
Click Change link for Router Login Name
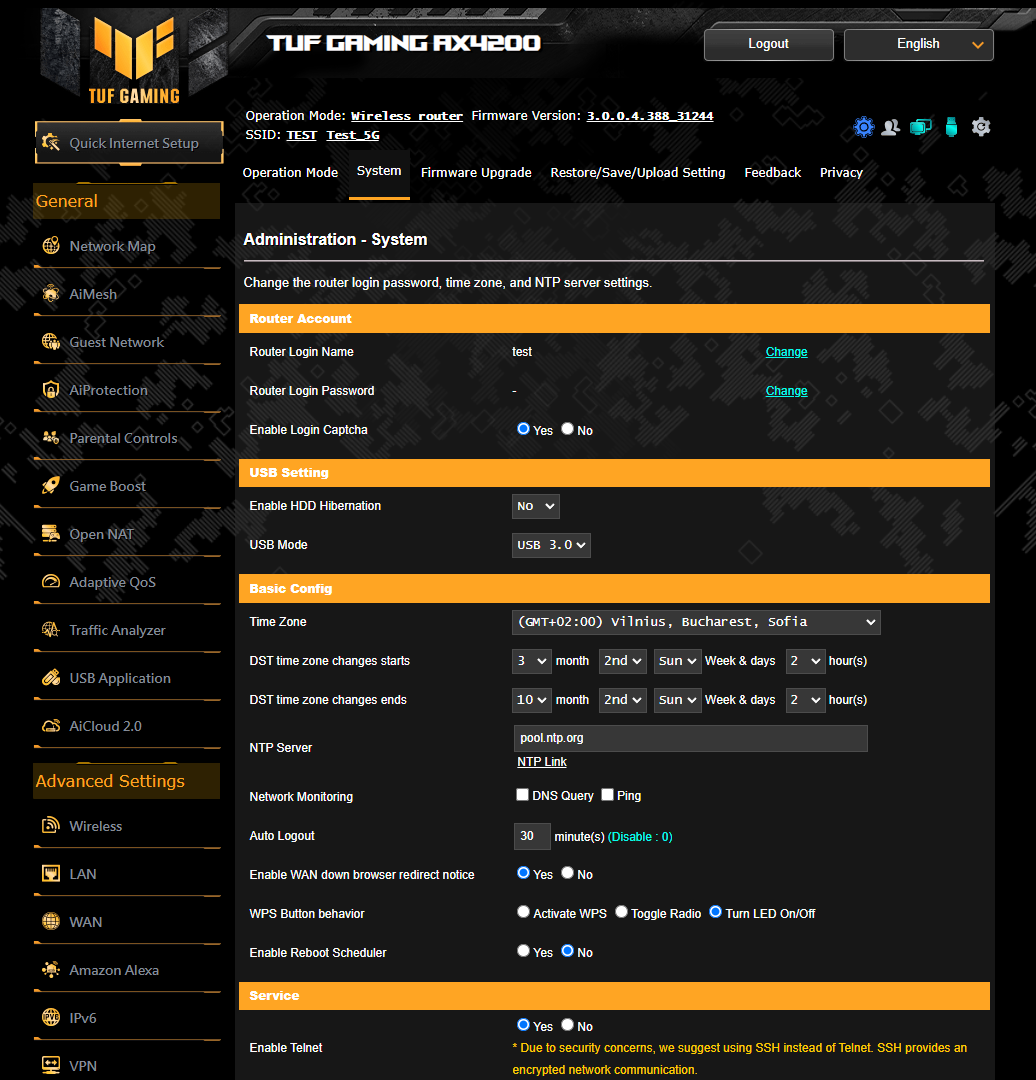[787, 352]
